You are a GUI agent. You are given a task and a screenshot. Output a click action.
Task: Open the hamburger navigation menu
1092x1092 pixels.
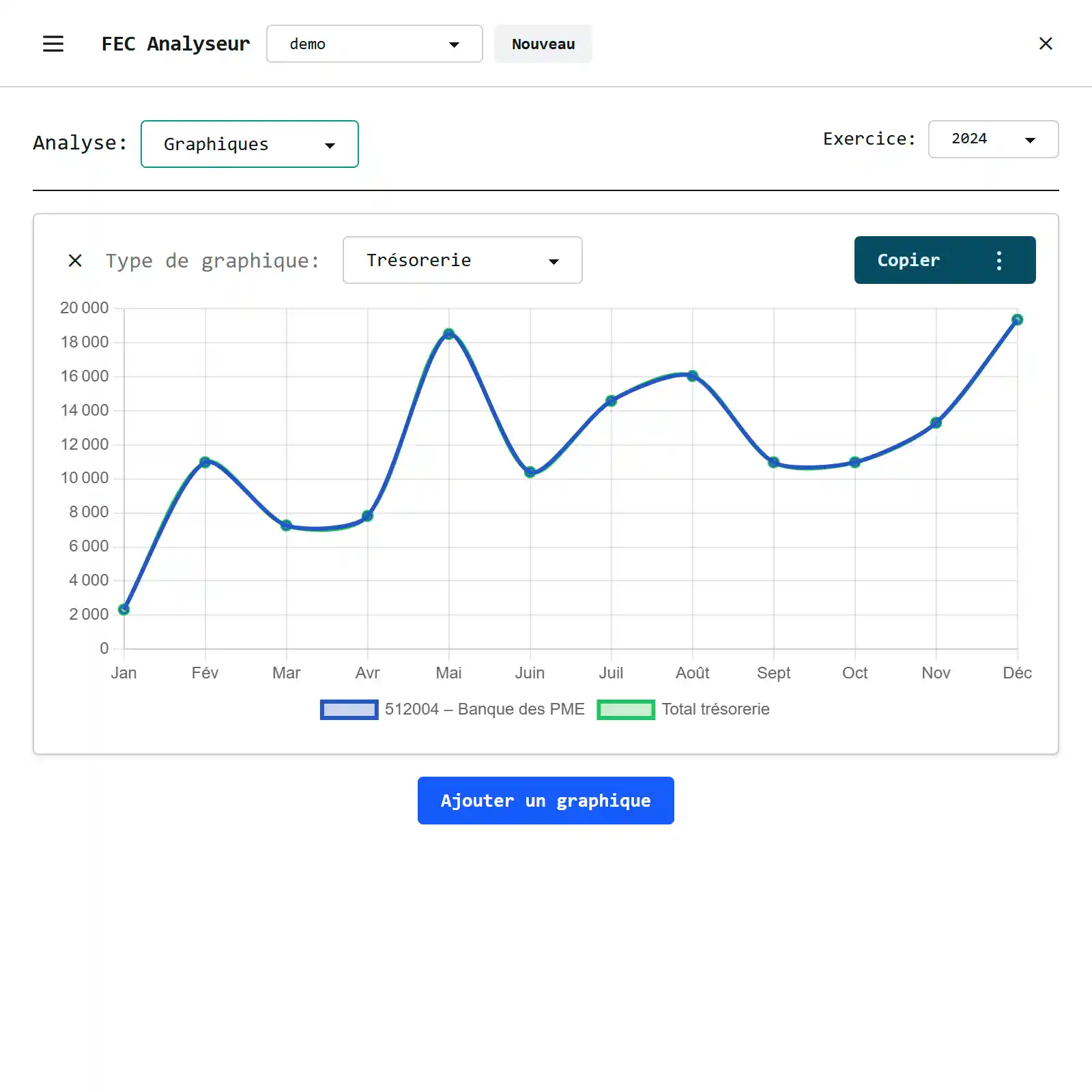[53, 44]
